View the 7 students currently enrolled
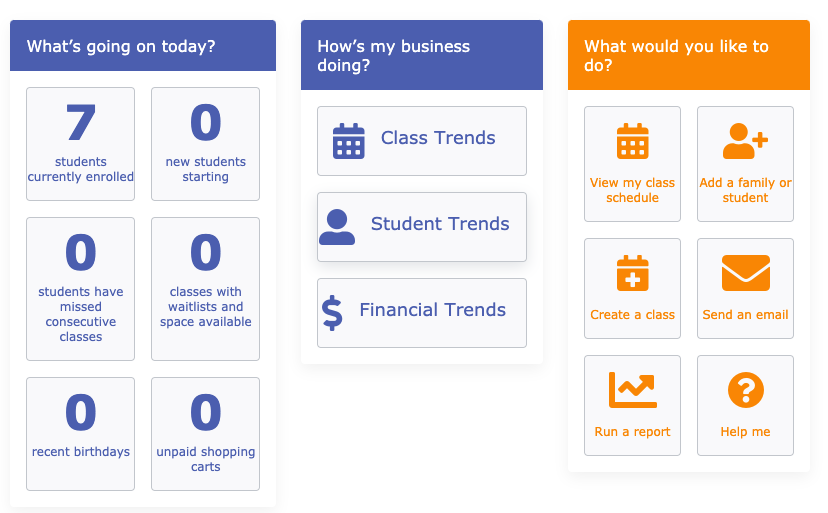This screenshot has width=828, height=513. tap(80, 144)
